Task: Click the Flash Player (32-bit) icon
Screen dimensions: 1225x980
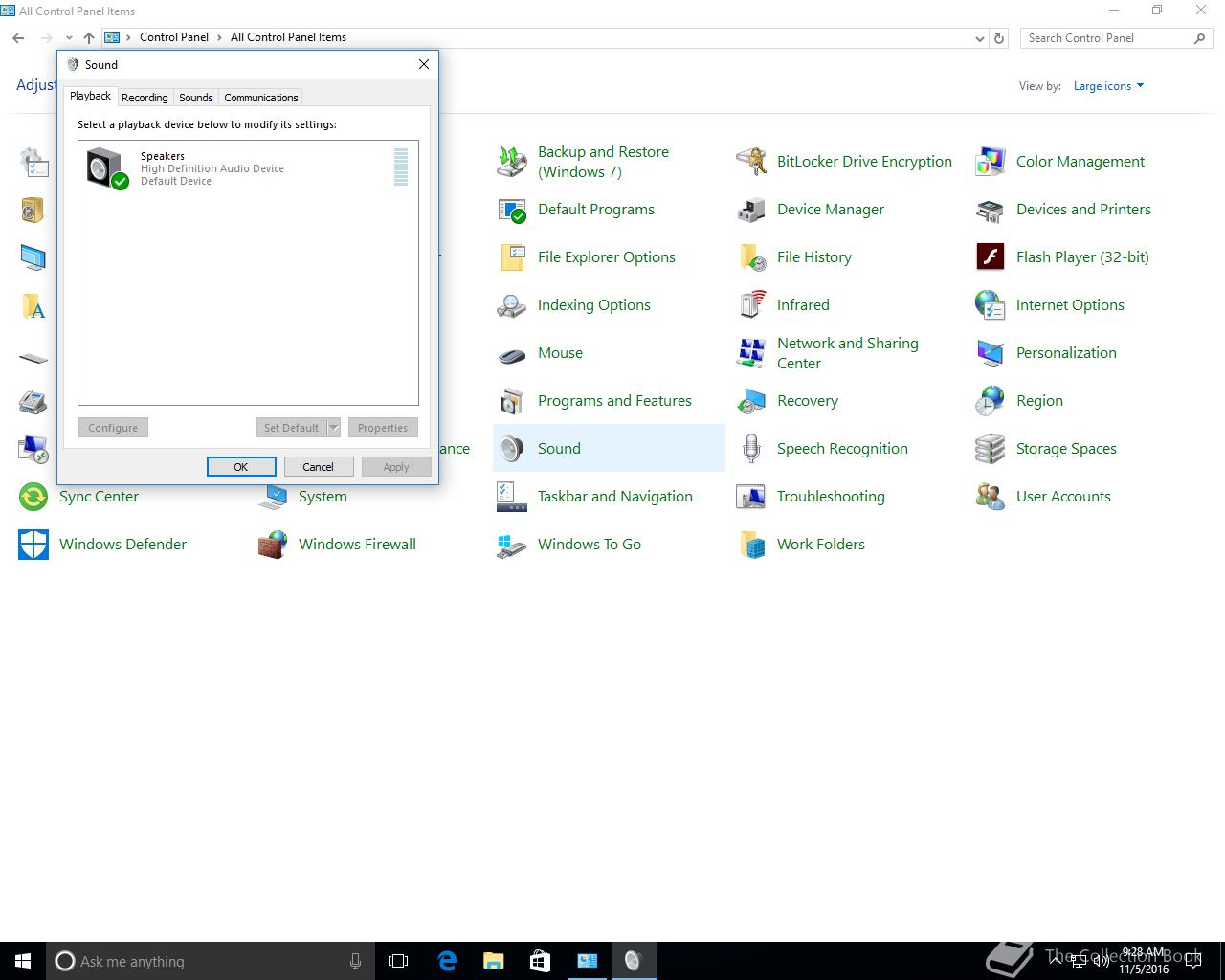Action: 991,257
